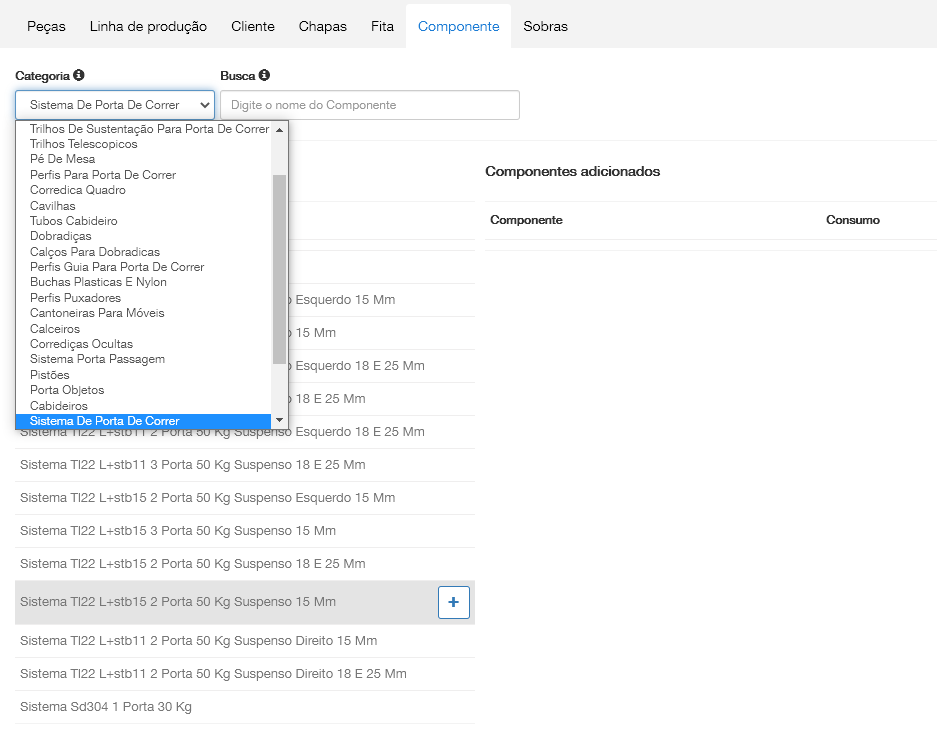Select Dobradiças from category list
This screenshot has height=732, width=937.
coord(60,236)
